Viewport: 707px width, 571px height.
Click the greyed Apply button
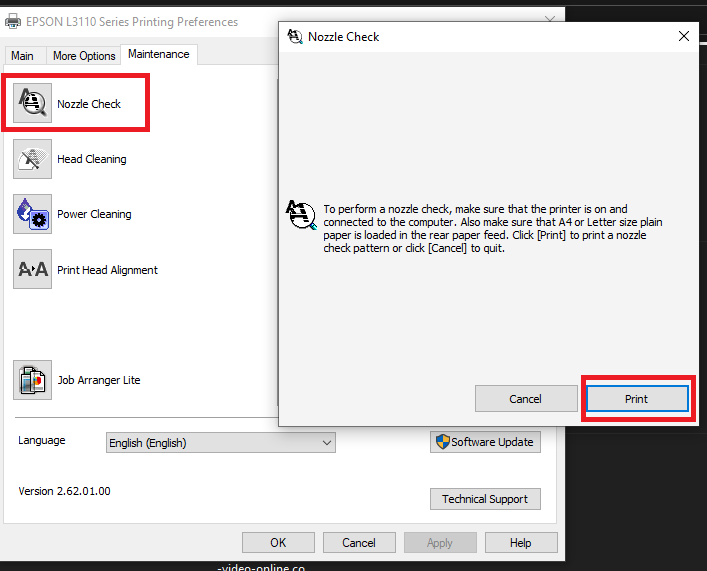click(440, 543)
